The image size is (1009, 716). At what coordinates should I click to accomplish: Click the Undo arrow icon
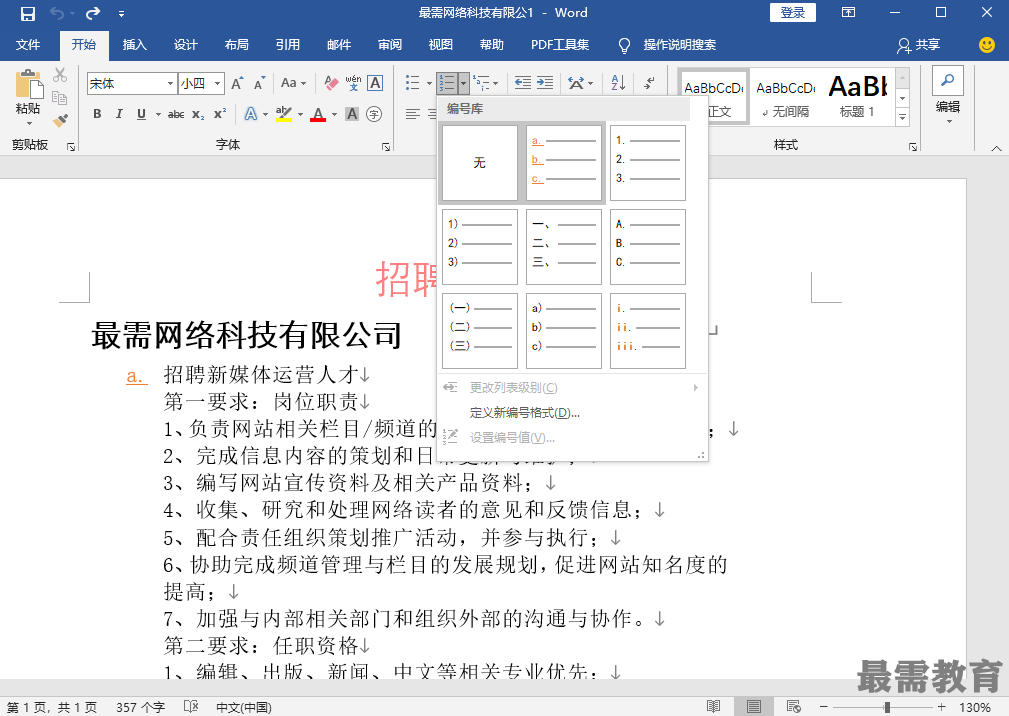[57, 13]
